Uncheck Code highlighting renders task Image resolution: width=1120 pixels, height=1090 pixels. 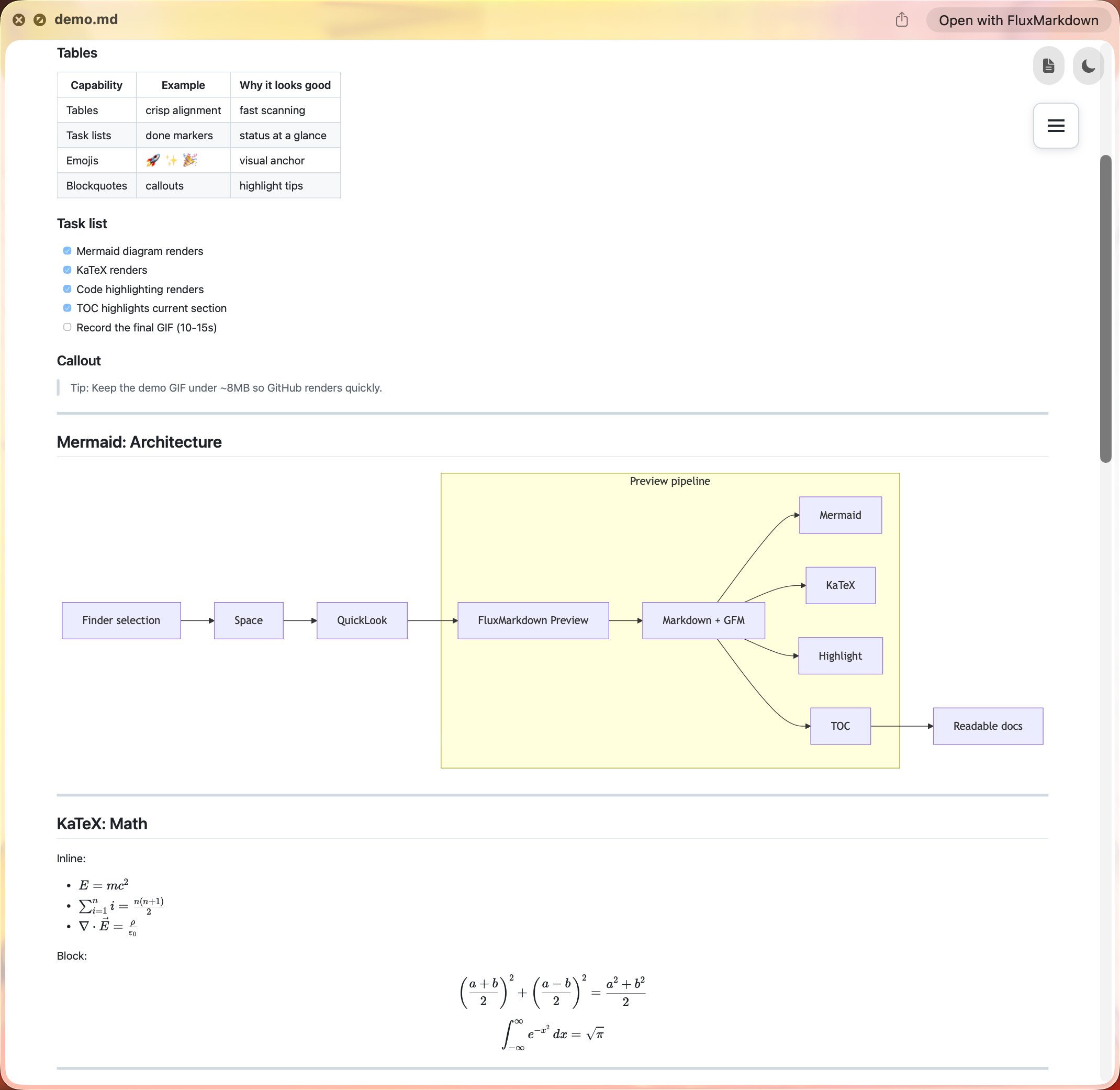(68, 289)
